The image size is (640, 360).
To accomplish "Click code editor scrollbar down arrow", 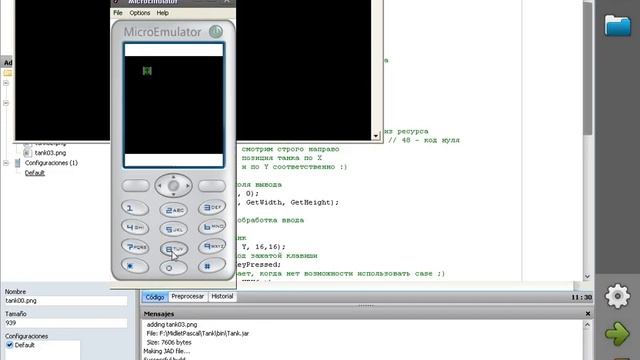I will click(x=587, y=276).
